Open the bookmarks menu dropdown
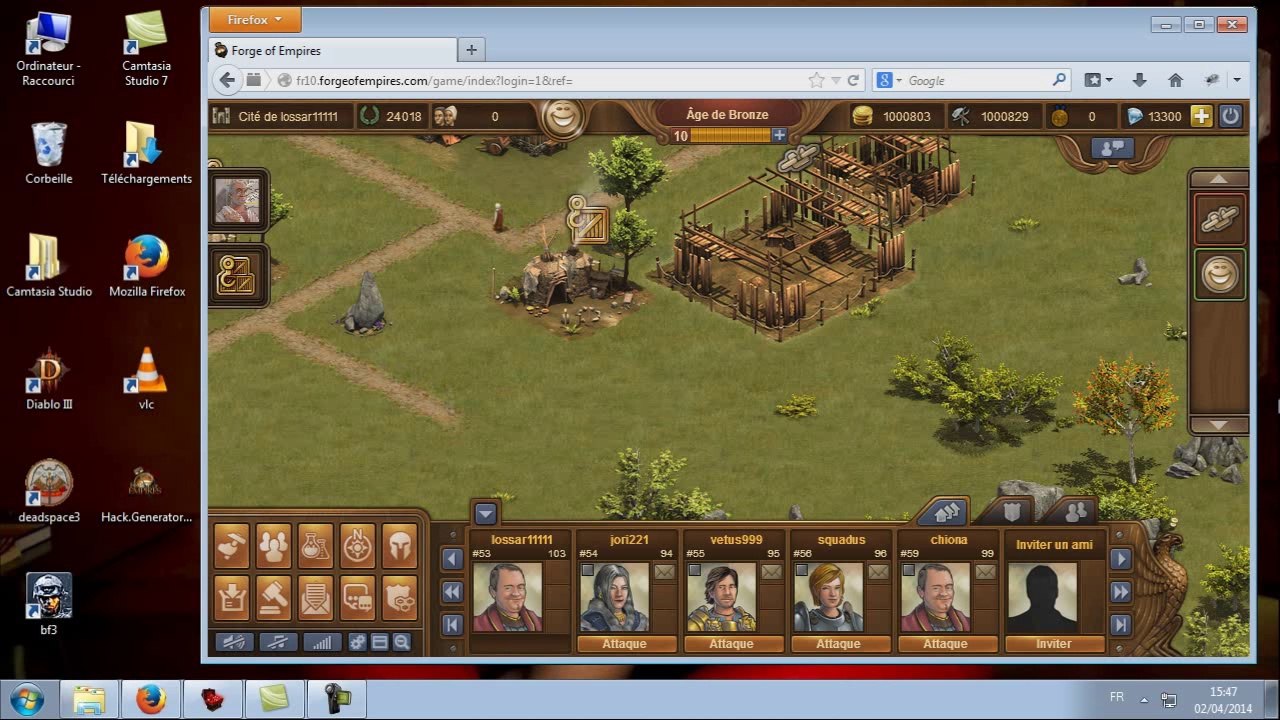 [1098, 80]
